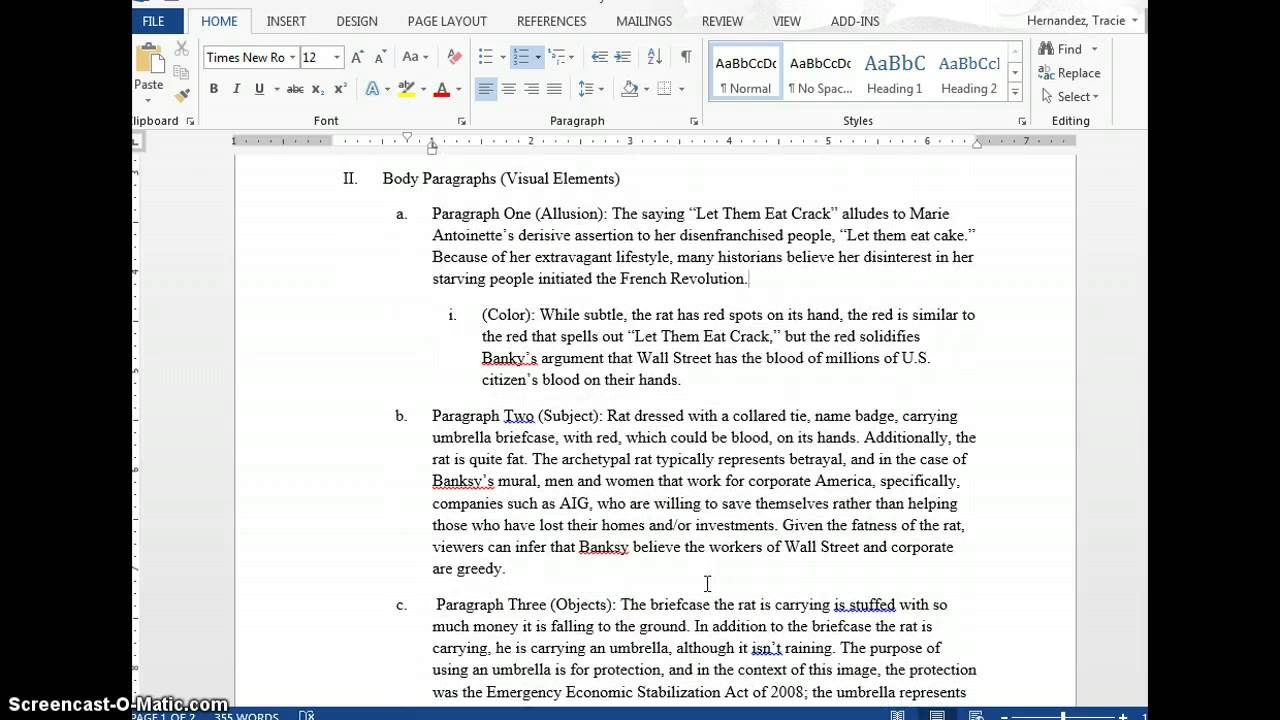Decrease paragraph indent
The width and height of the screenshot is (1280, 720).
coord(600,57)
